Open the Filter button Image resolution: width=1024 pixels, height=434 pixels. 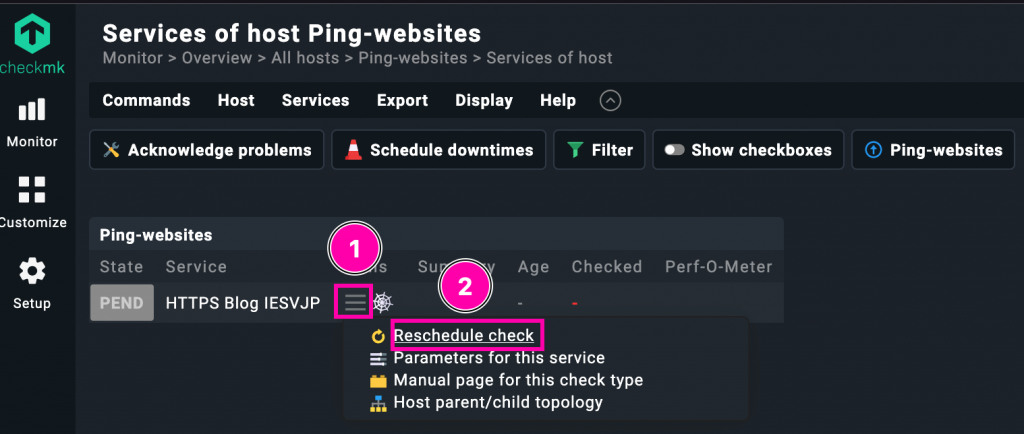pyautogui.click(x=599, y=150)
